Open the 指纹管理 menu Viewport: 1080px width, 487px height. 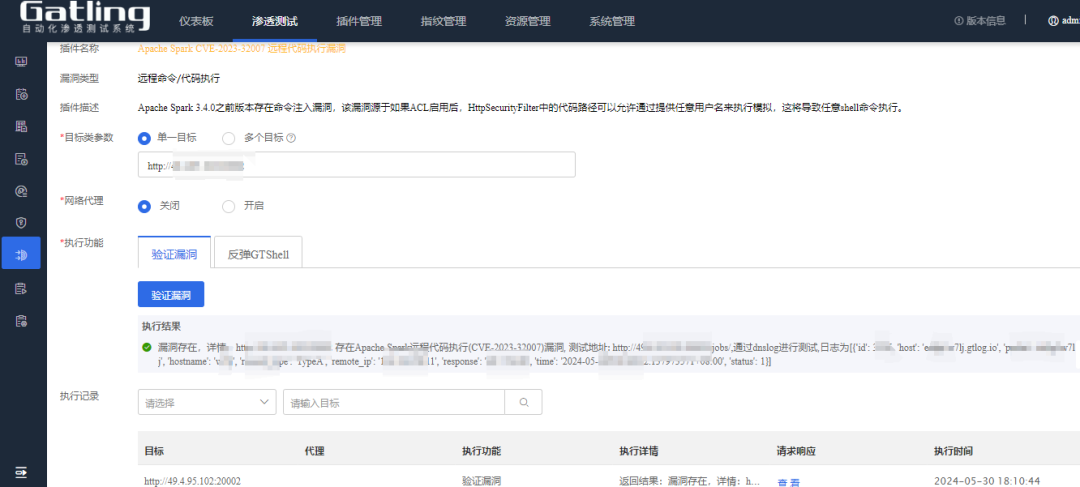pyautogui.click(x=443, y=21)
